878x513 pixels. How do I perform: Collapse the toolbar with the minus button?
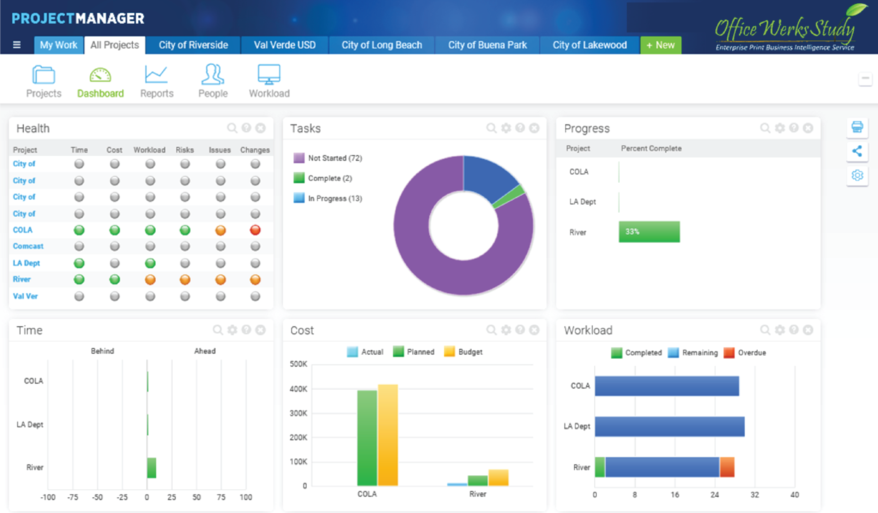pyautogui.click(x=865, y=79)
